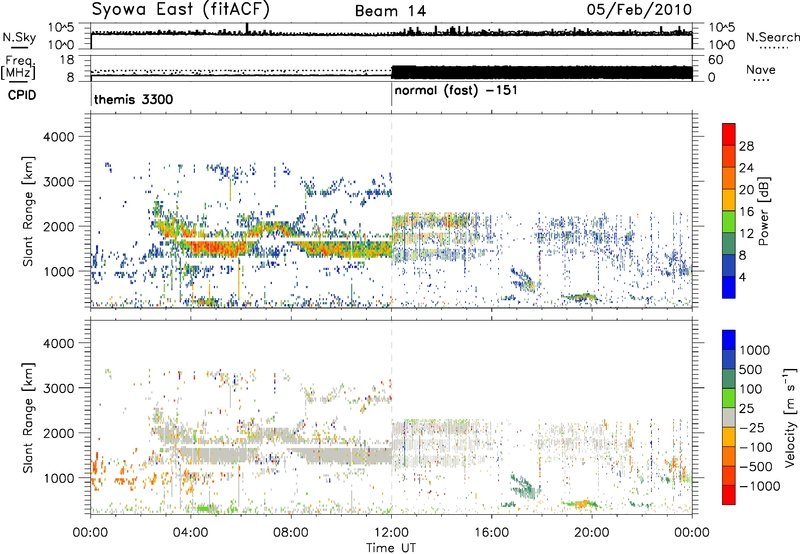The image size is (800, 554).
Task: Select the 'Beam 14' header label
Action: (x=390, y=11)
